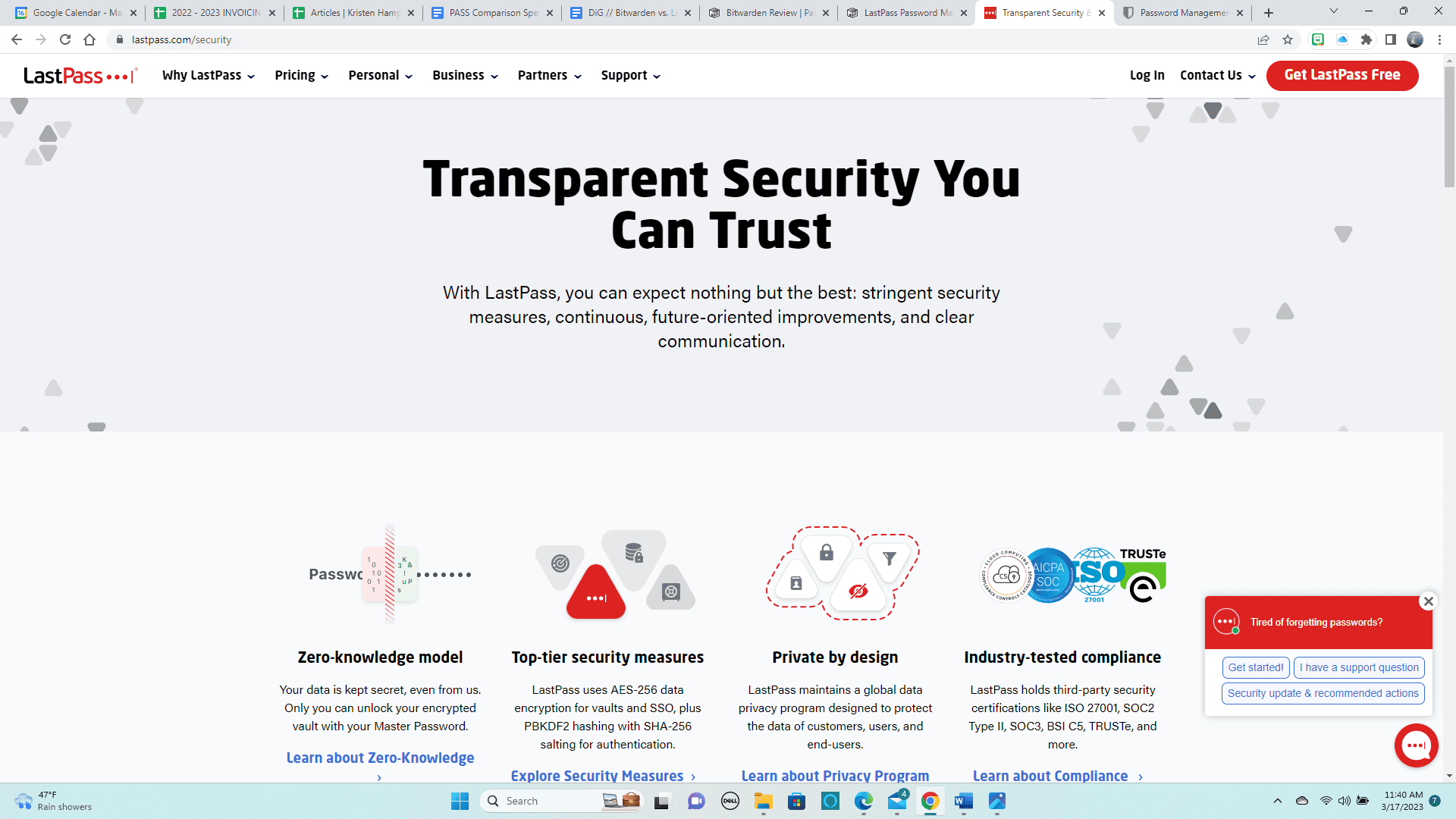Open Learn about Zero-Knowledge link
1456x819 pixels.
[380, 766]
